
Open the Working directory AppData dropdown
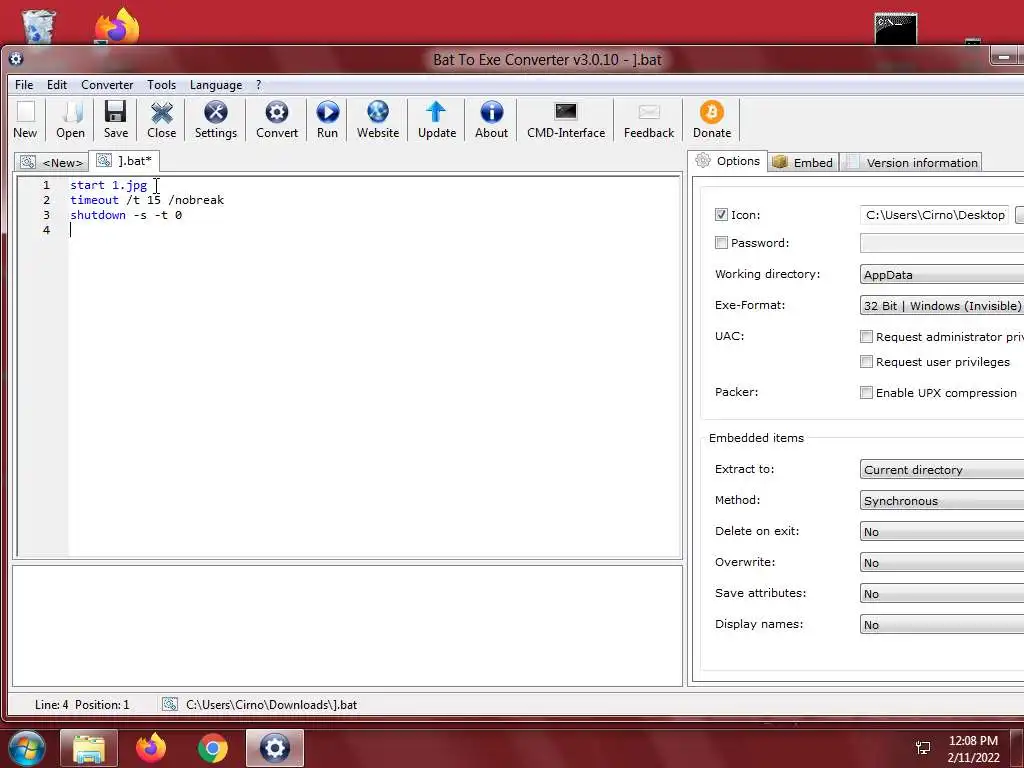point(942,274)
